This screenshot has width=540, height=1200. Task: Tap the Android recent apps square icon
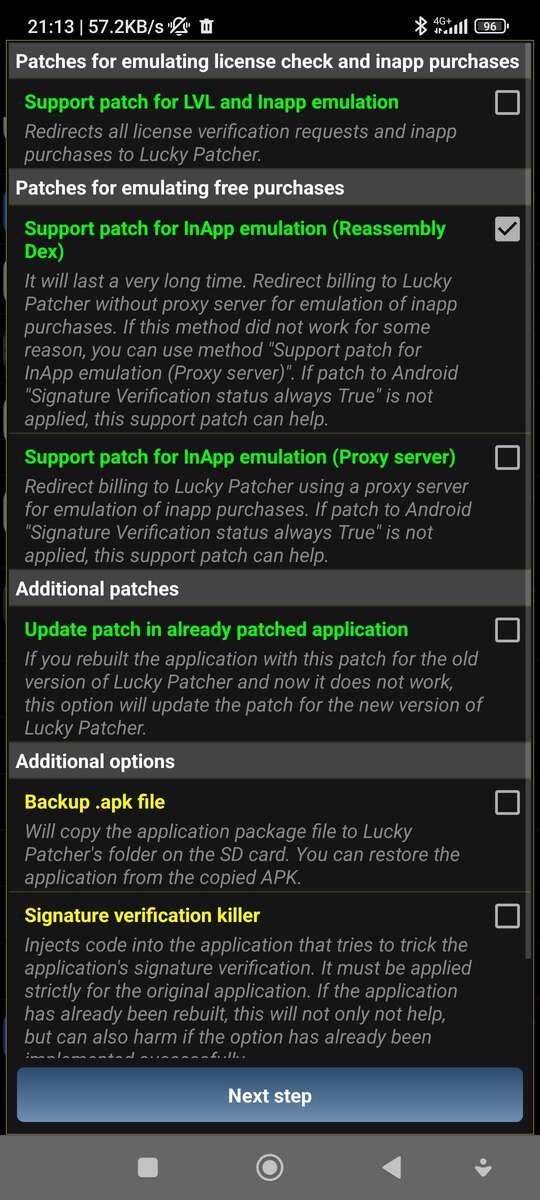click(148, 1167)
